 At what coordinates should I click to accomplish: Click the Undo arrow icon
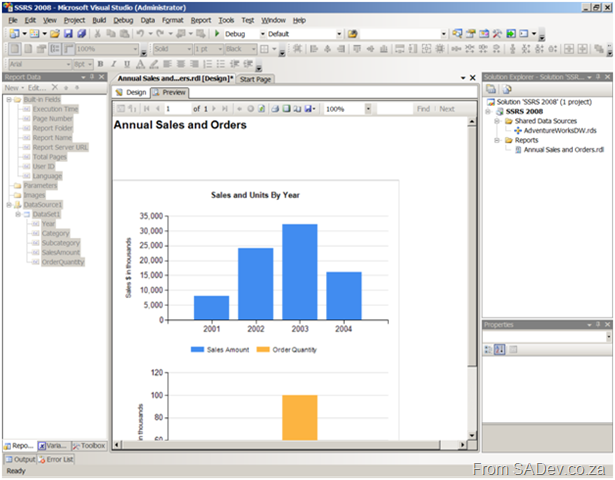click(x=140, y=34)
